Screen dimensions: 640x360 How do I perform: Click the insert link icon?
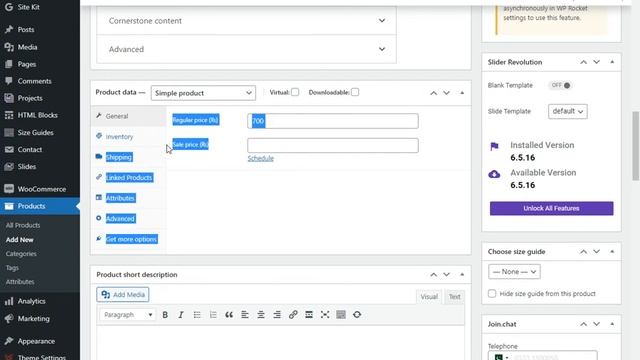293,315
